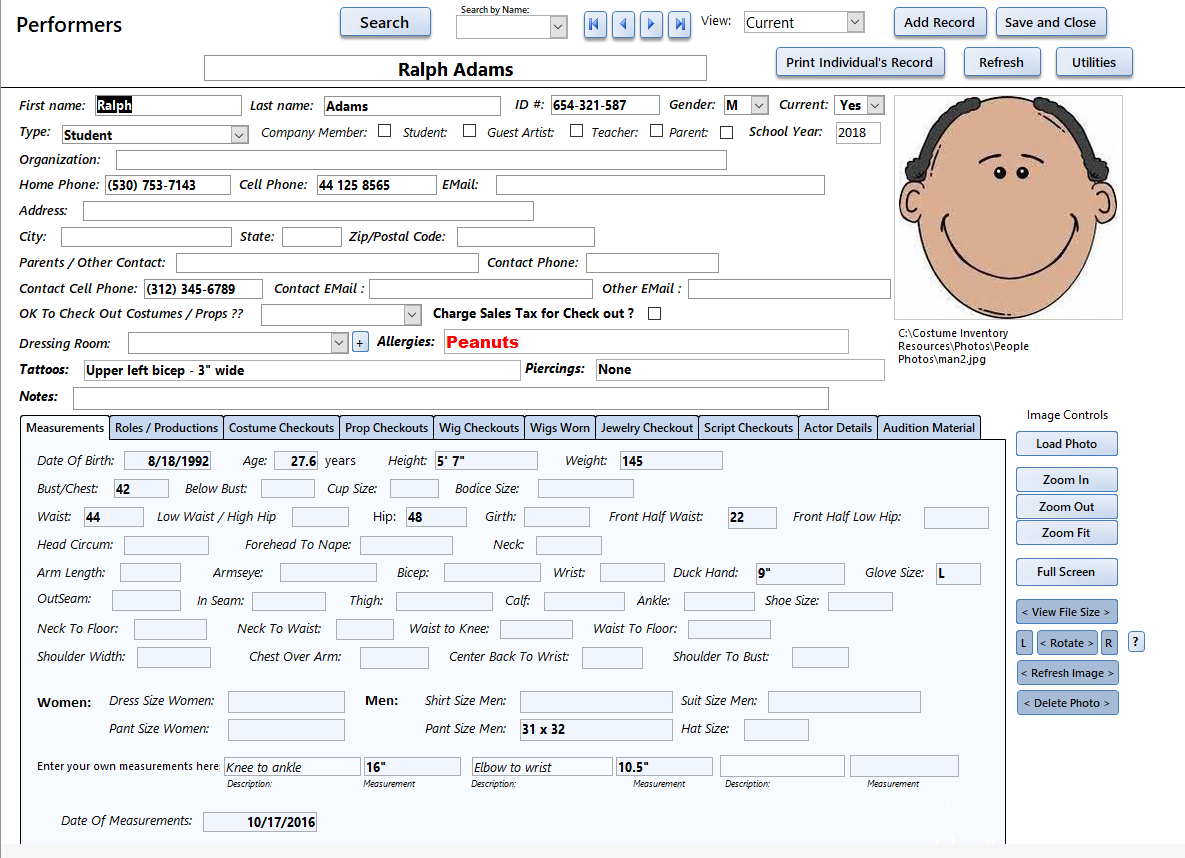The height and width of the screenshot is (858, 1185).
Task: Click into the EMail input field
Action: [660, 185]
